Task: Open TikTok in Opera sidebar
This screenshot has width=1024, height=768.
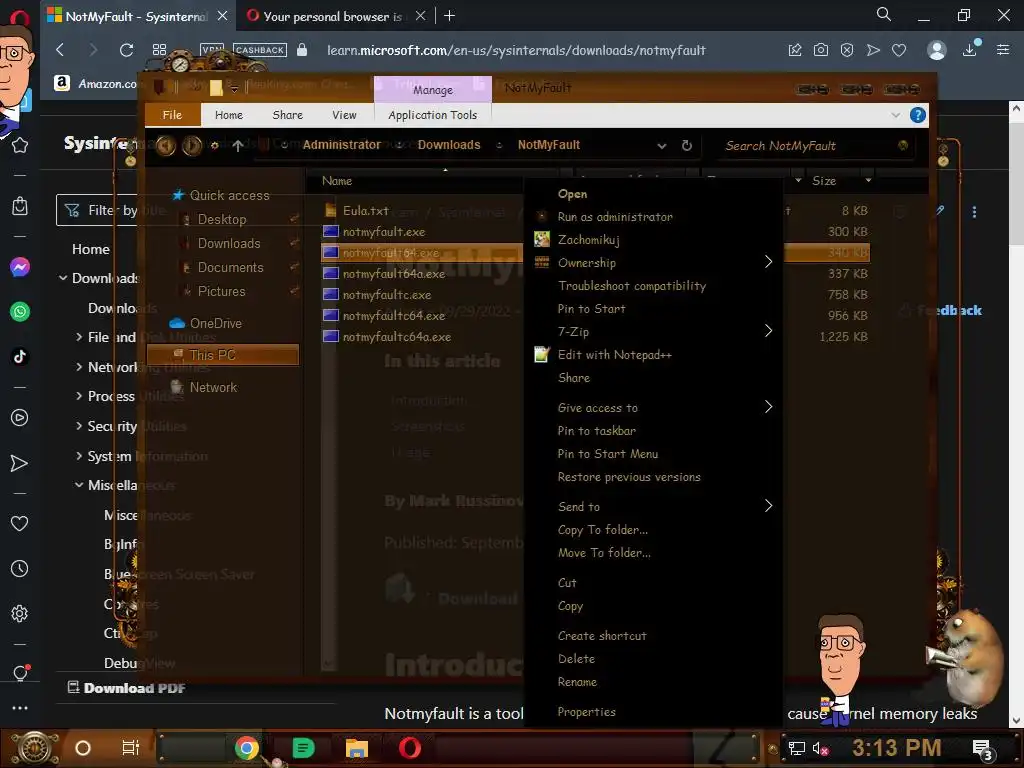Action: [x=20, y=356]
